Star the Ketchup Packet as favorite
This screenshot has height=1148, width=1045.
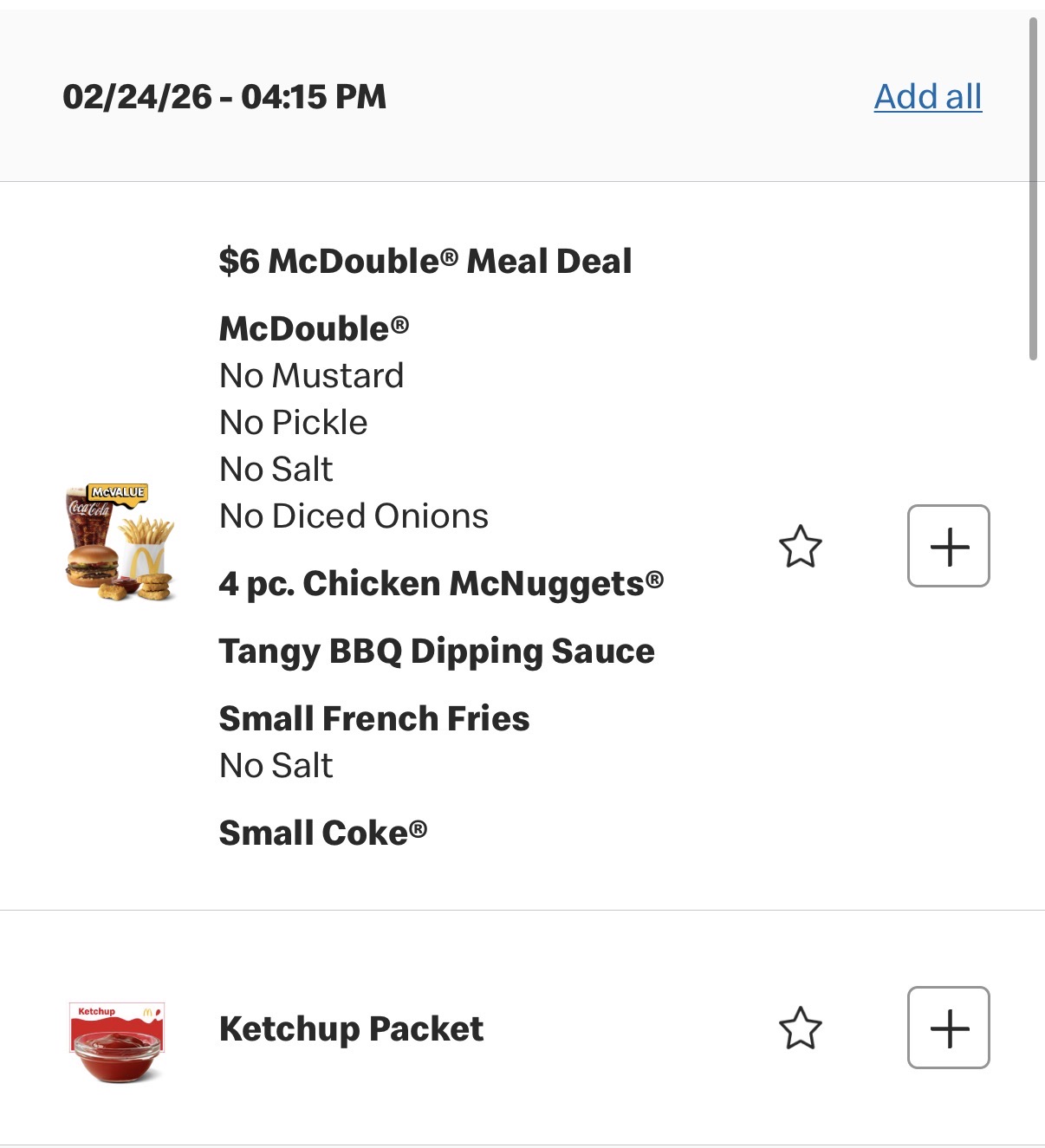pos(800,1028)
